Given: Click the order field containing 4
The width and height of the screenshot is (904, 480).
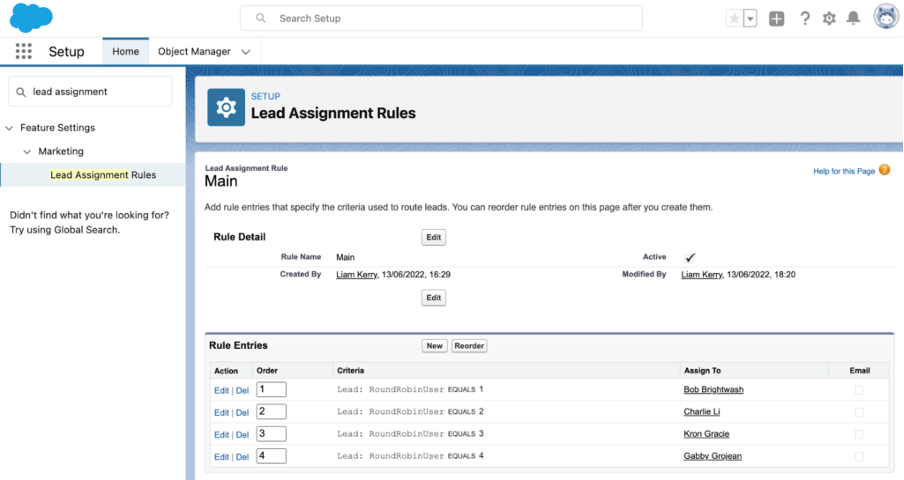Looking at the screenshot, I should 271,456.
